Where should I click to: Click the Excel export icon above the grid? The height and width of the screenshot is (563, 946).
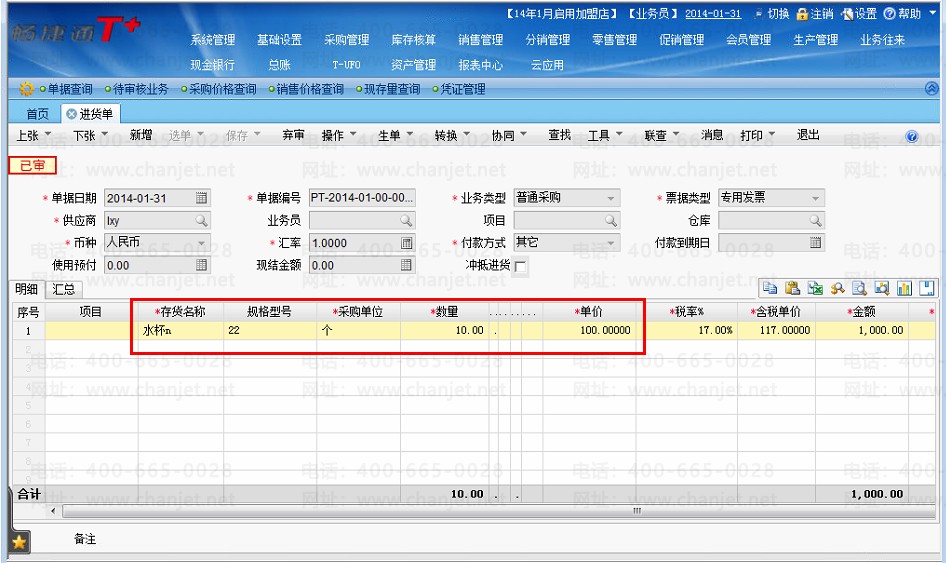(x=815, y=288)
